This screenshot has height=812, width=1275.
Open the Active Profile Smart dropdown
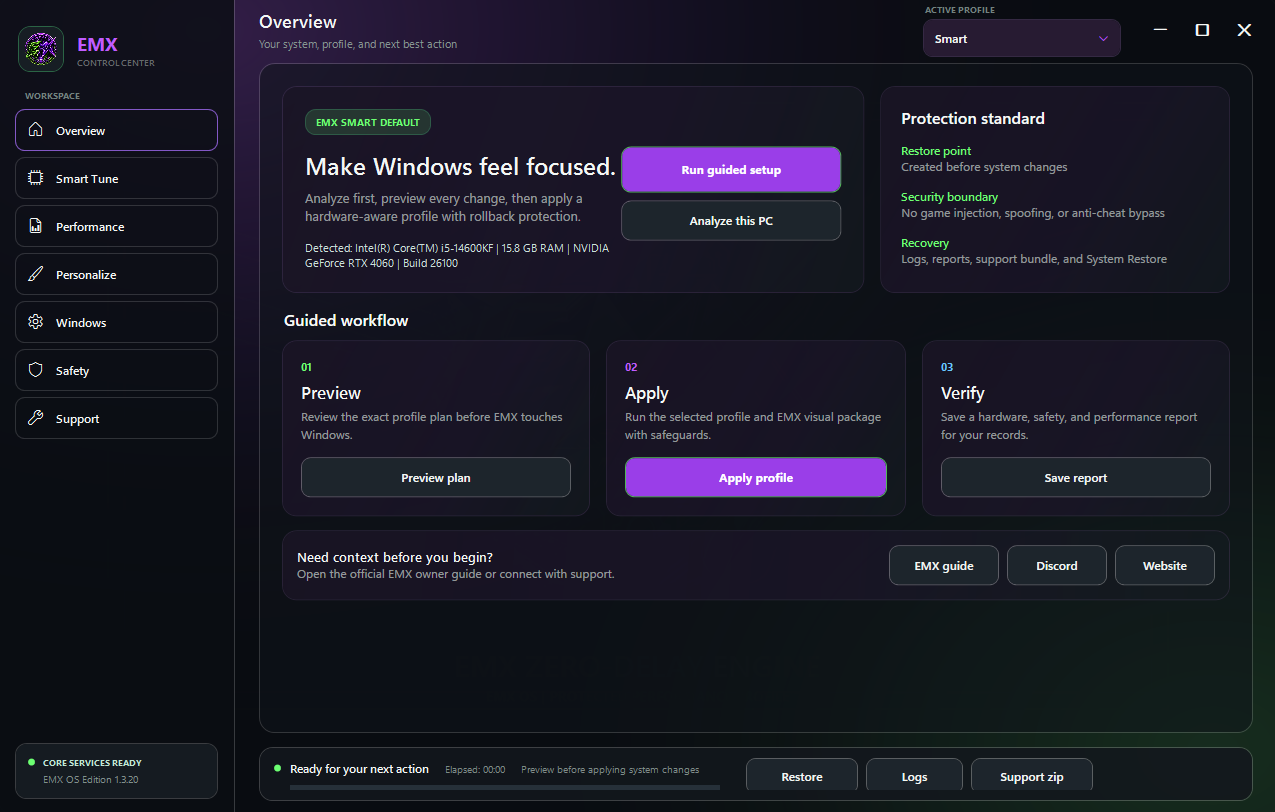tap(1021, 39)
